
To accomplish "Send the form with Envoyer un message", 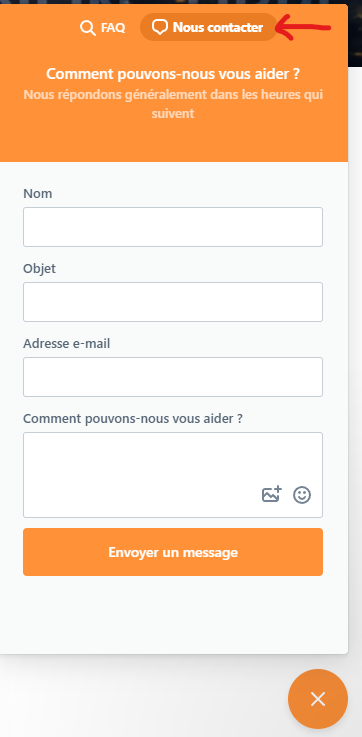I will (x=173, y=552).
